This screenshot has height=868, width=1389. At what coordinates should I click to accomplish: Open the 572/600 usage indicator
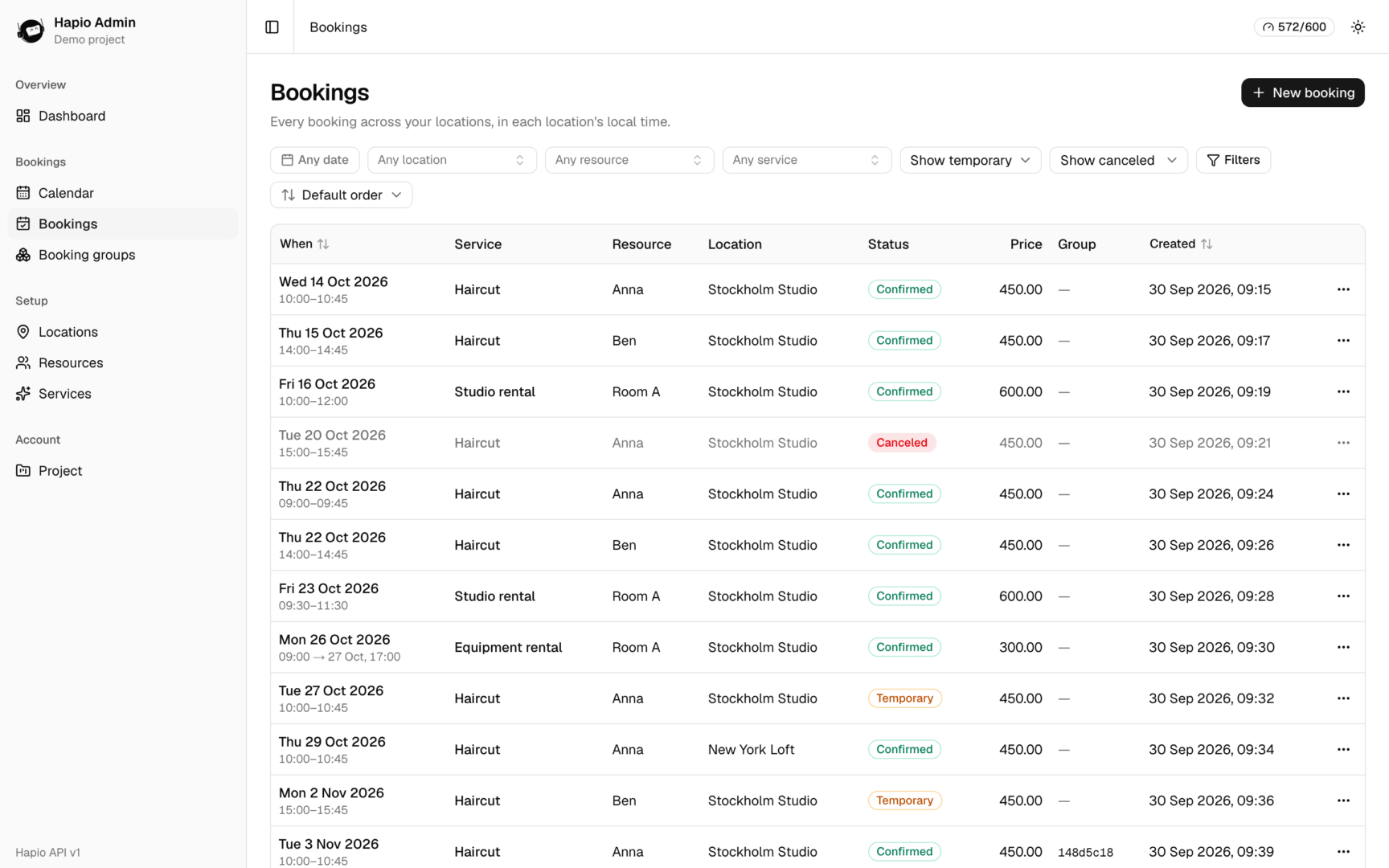pyautogui.click(x=1294, y=27)
